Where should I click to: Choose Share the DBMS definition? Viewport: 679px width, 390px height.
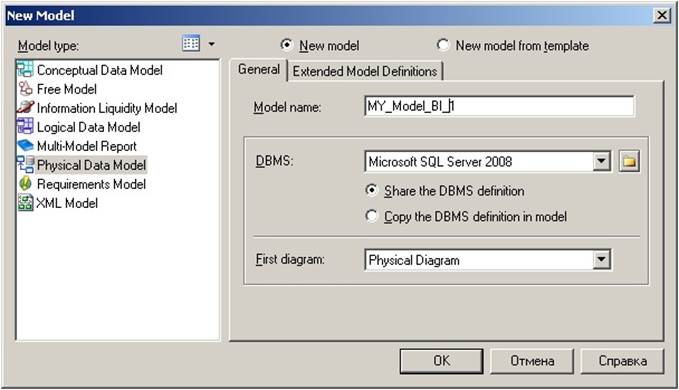(371, 190)
